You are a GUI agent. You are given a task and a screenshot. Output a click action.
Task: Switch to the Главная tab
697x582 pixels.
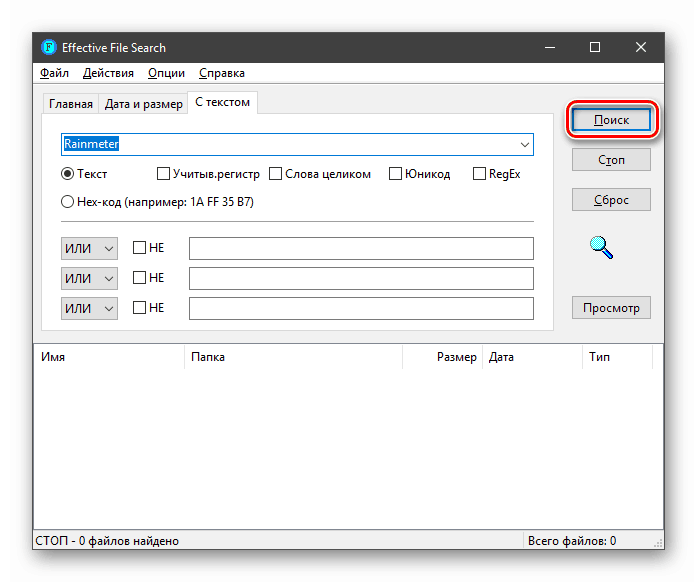(x=71, y=104)
